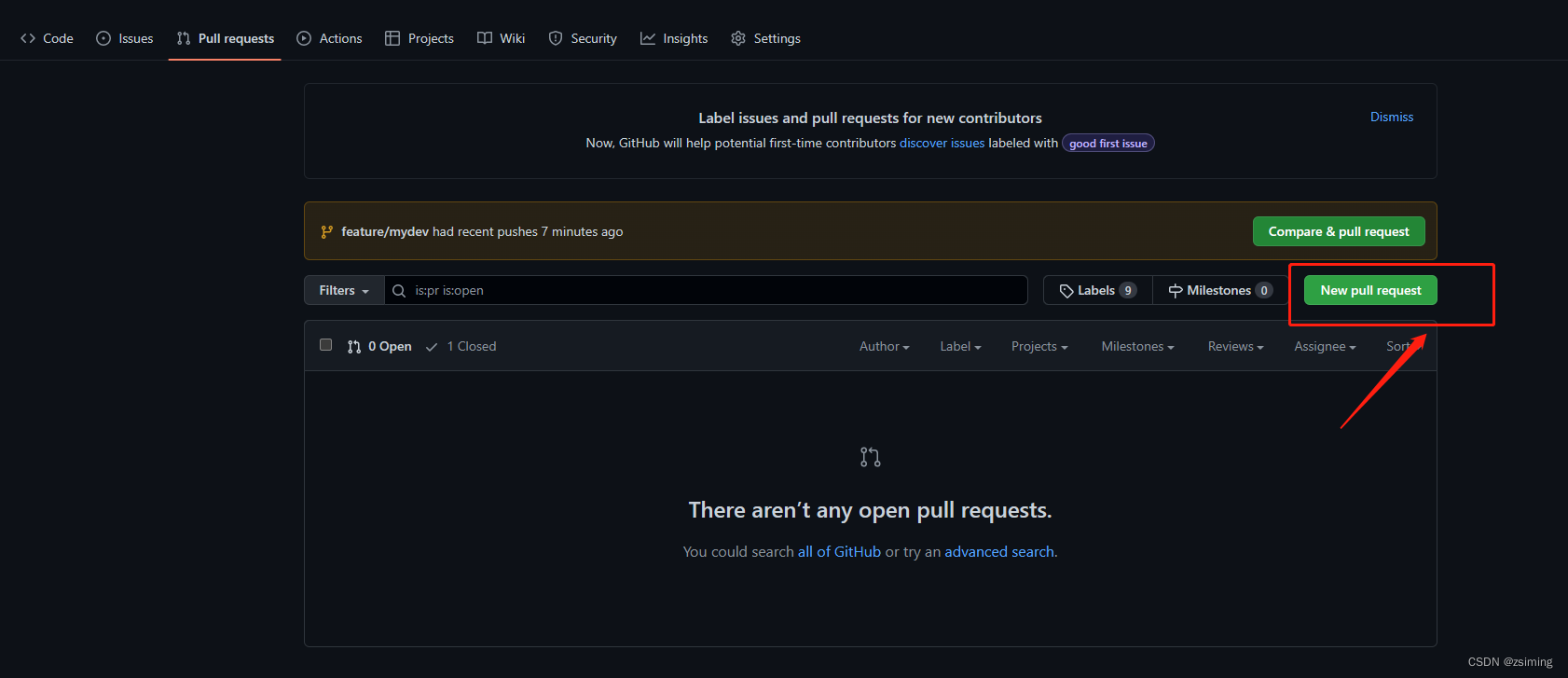The width and height of the screenshot is (1568, 678).
Task: Open the Projects tab
Action: [x=420, y=38]
